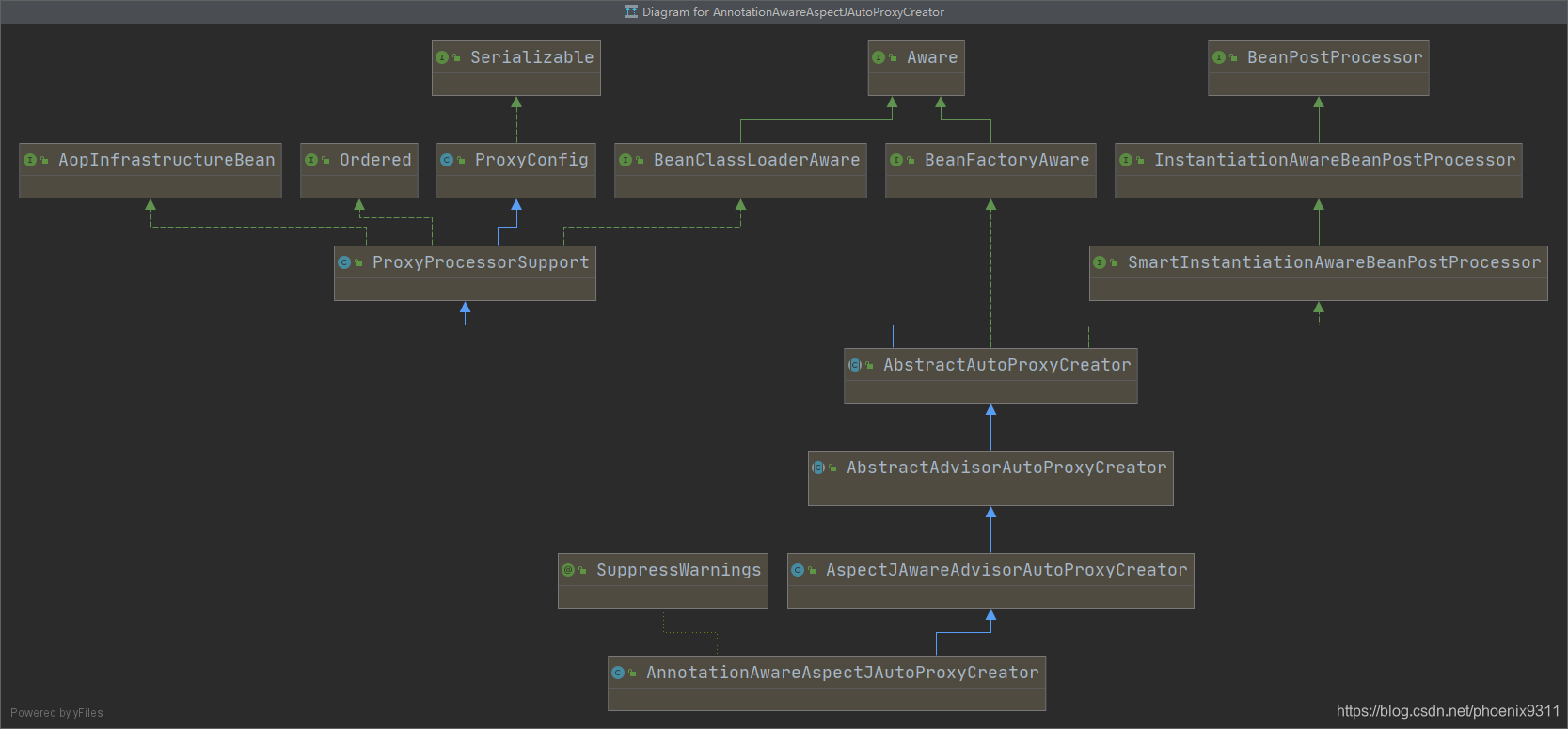The image size is (1568, 729).
Task: Click the abstract class icon of AbstractAdvisorAutoProxyCreator
Action: click(818, 468)
